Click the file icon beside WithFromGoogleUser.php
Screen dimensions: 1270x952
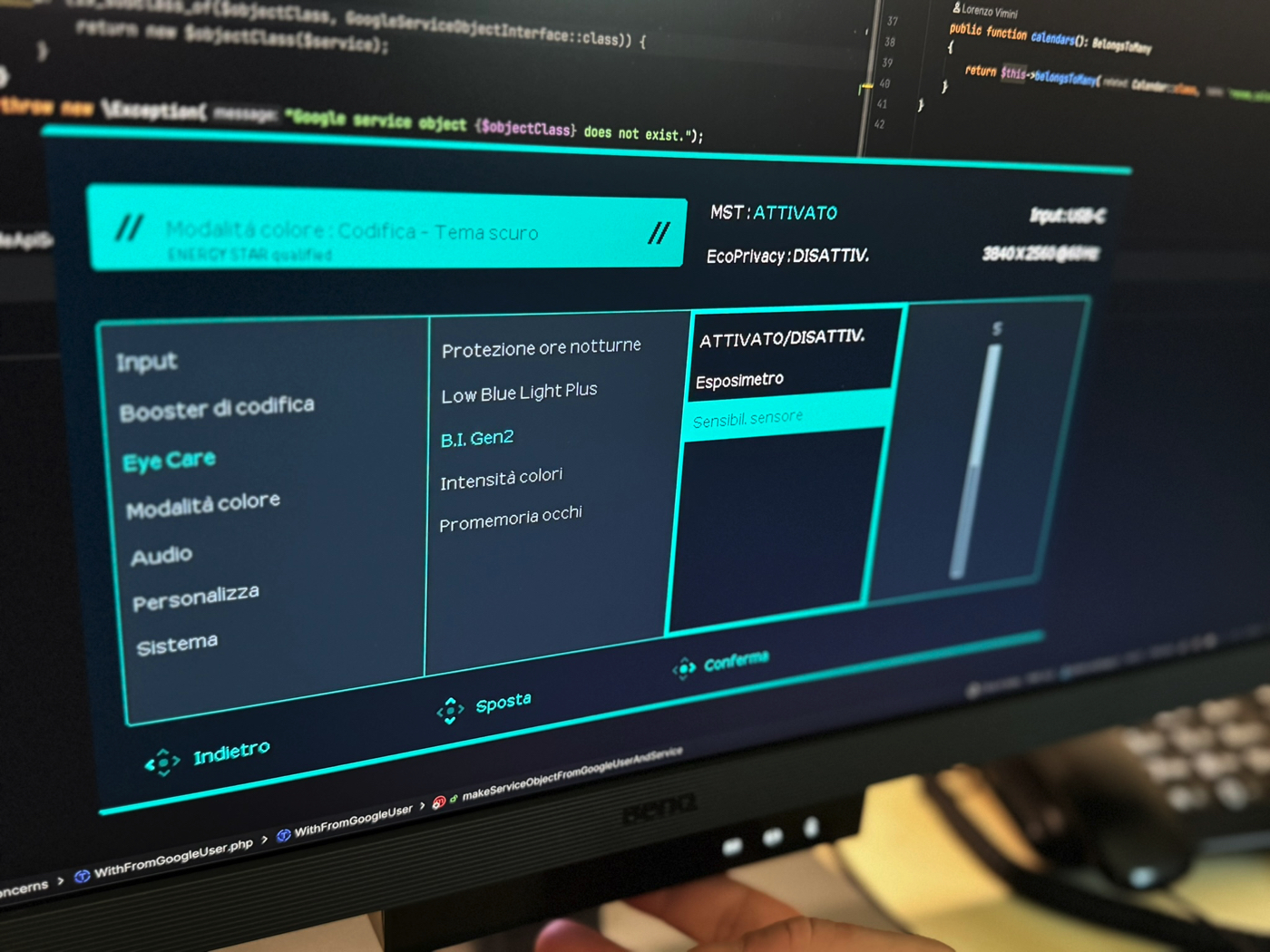[x=82, y=876]
